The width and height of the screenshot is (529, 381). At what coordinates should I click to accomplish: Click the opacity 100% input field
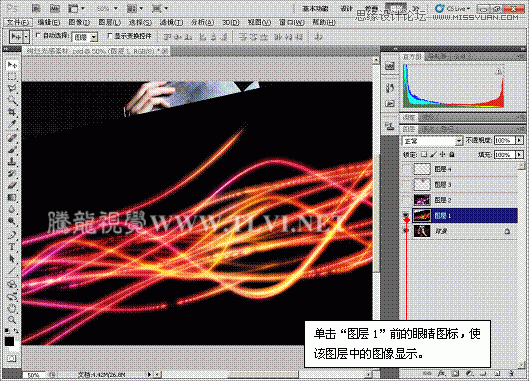coord(505,140)
